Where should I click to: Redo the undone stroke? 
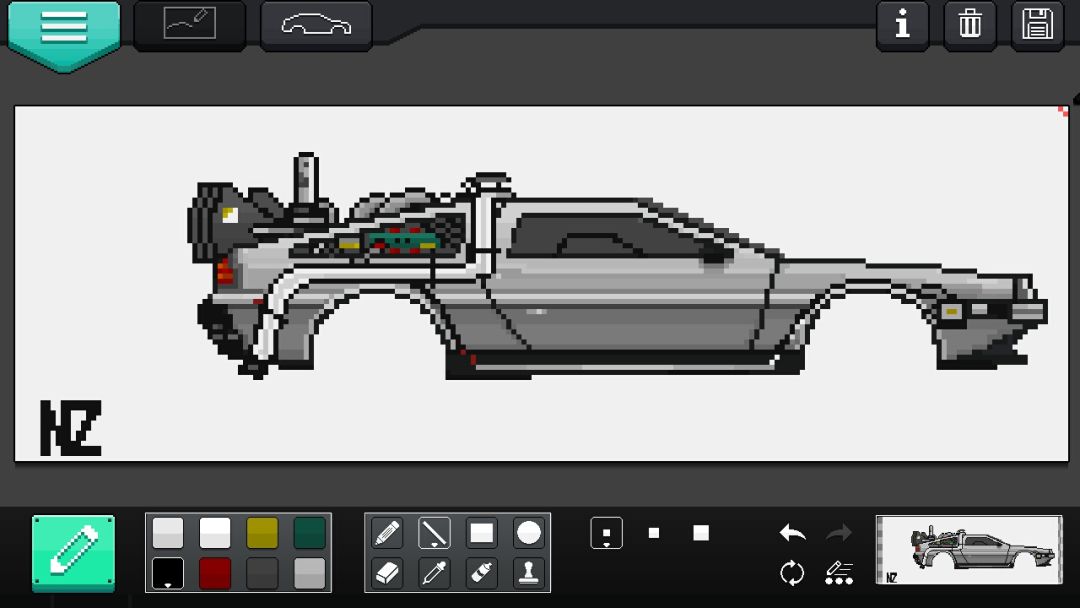tap(839, 533)
